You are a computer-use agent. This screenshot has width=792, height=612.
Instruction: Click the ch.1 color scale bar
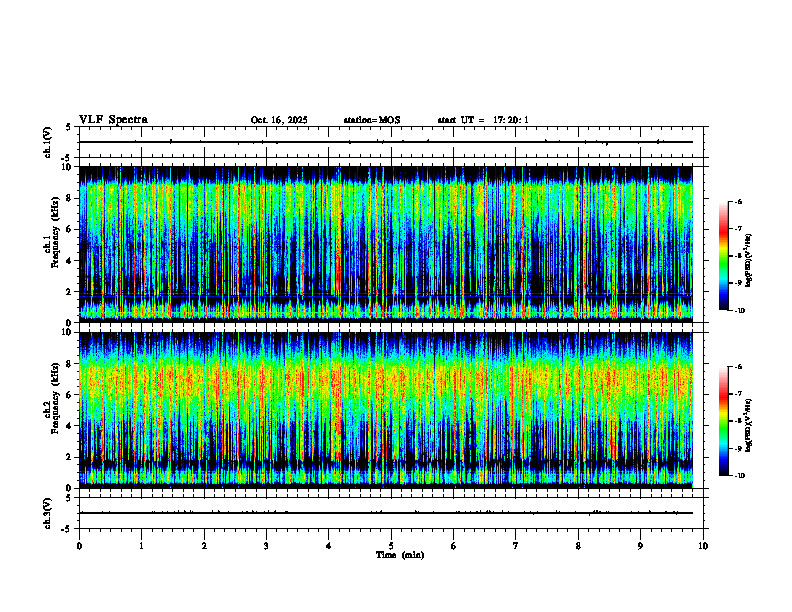[x=723, y=256]
